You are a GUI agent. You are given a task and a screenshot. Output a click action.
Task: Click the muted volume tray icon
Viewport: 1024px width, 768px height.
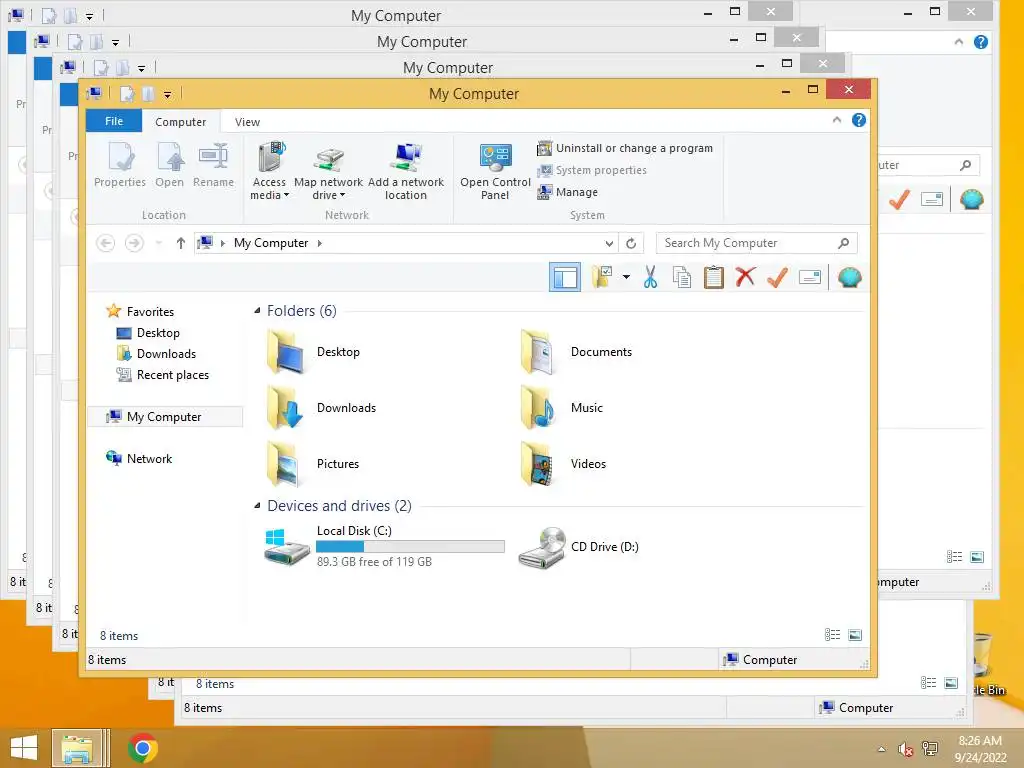[x=905, y=749]
